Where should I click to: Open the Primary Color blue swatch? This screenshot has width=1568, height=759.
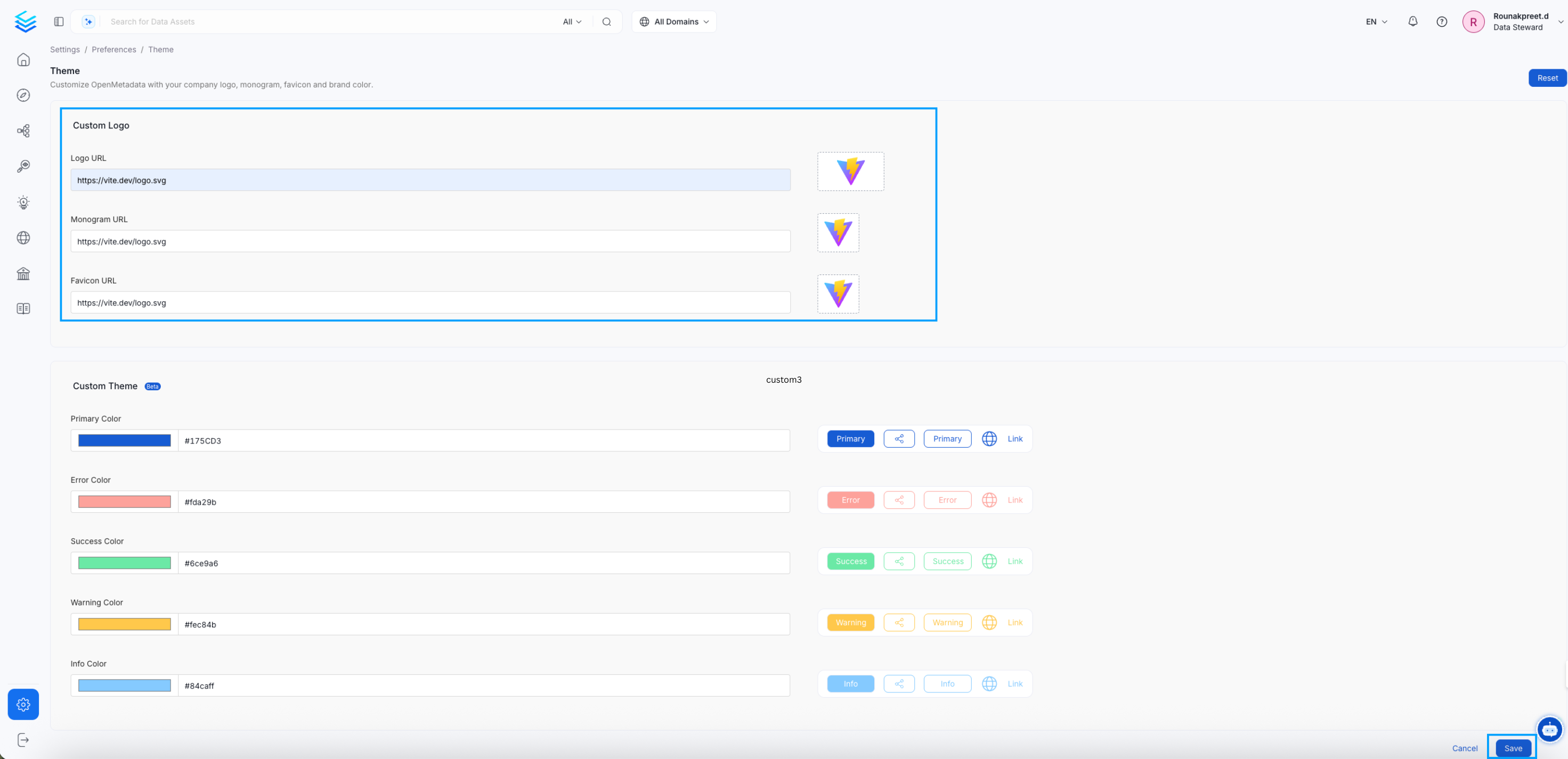(x=124, y=440)
